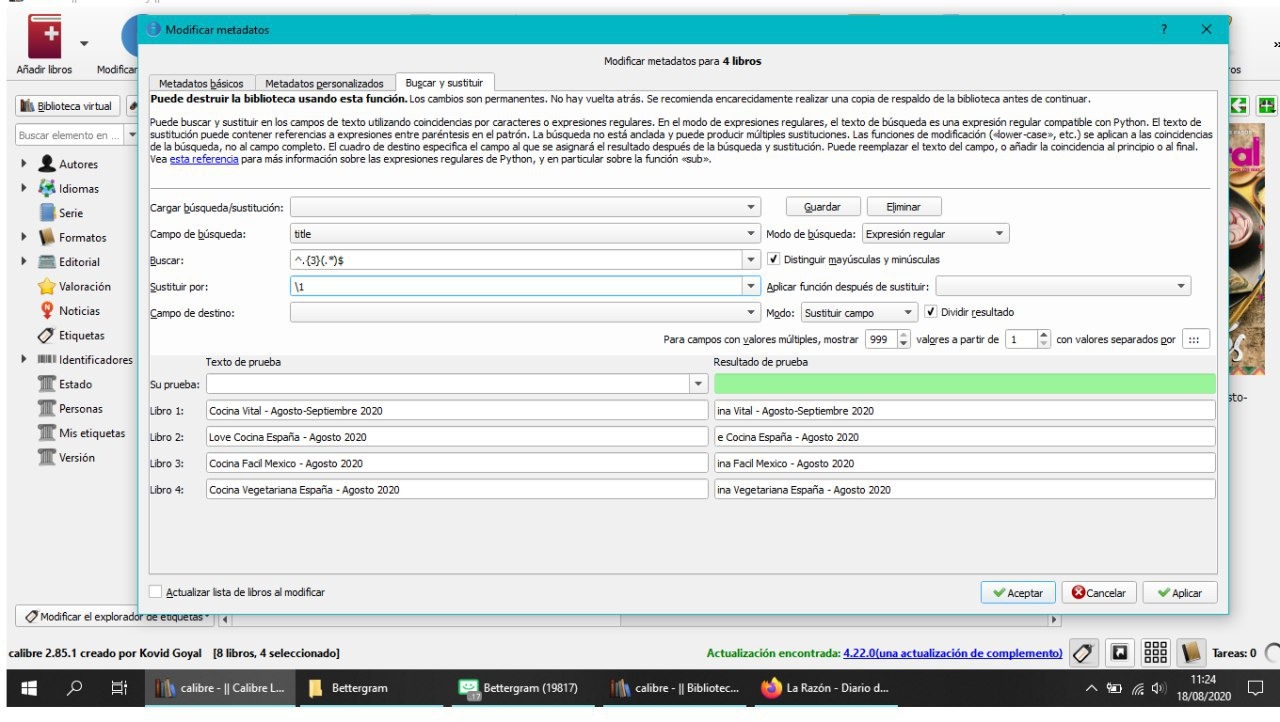Select the Idiomas category icon
Image resolution: width=1280 pixels, height=722 pixels.
tap(47, 188)
